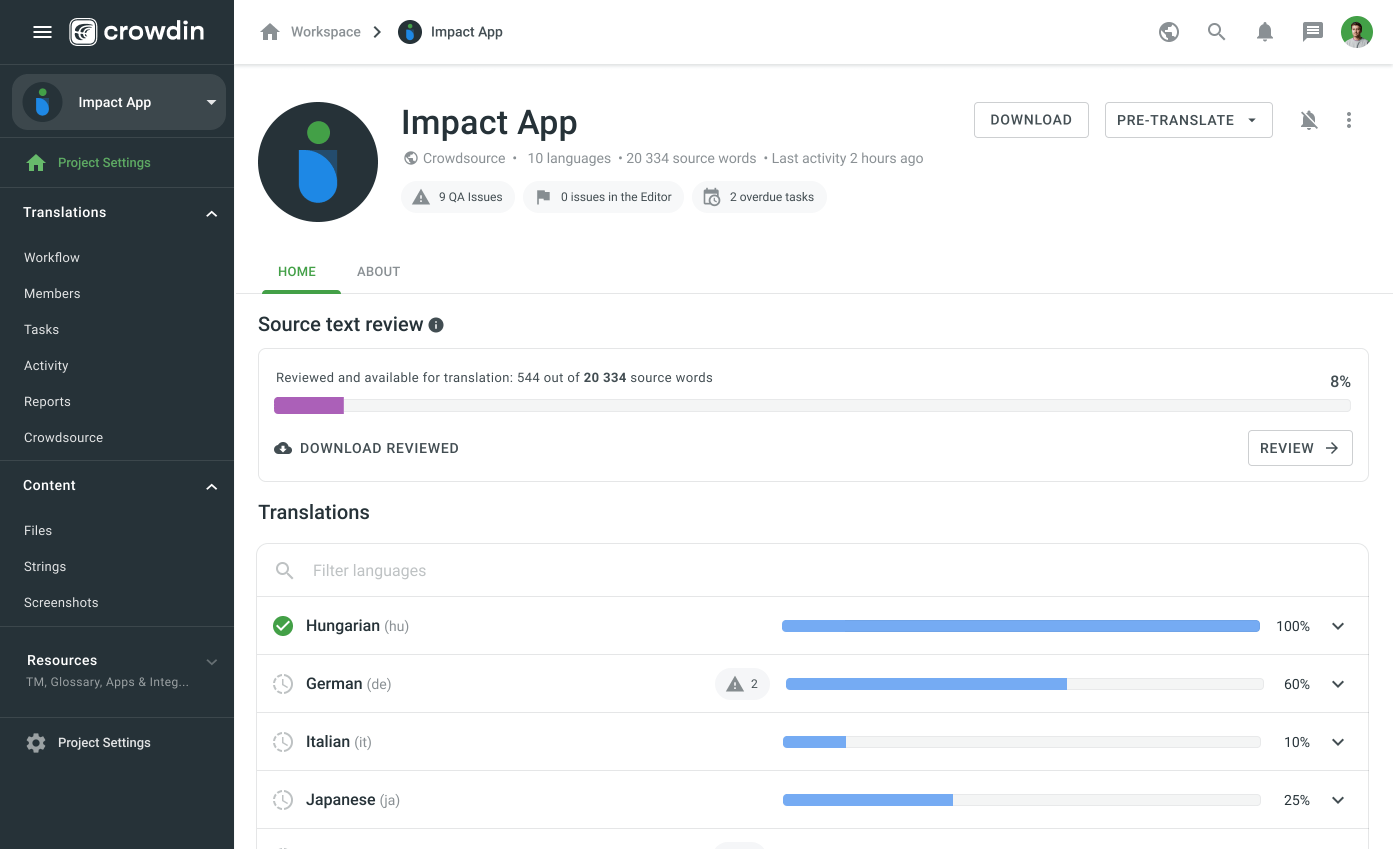Screen dimensions: 1393x849
Task: Click the REVIEW button
Action: coord(1300,447)
